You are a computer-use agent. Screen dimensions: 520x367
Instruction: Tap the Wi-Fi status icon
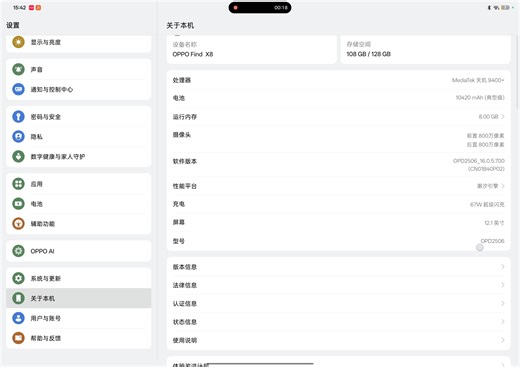click(496, 7)
